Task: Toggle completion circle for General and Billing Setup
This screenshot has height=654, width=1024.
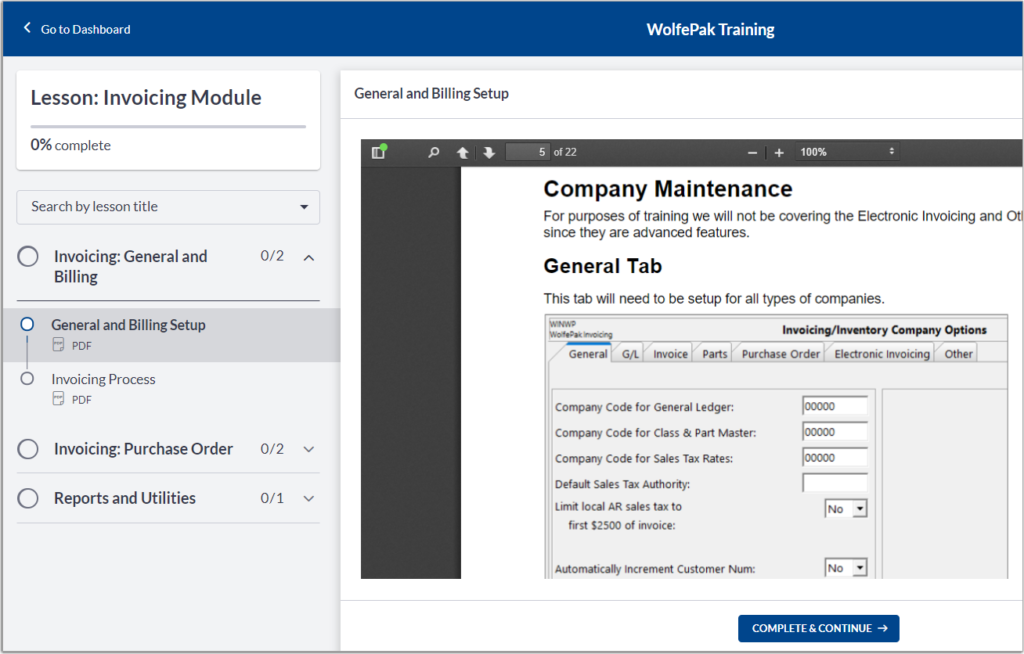Action: [28, 324]
